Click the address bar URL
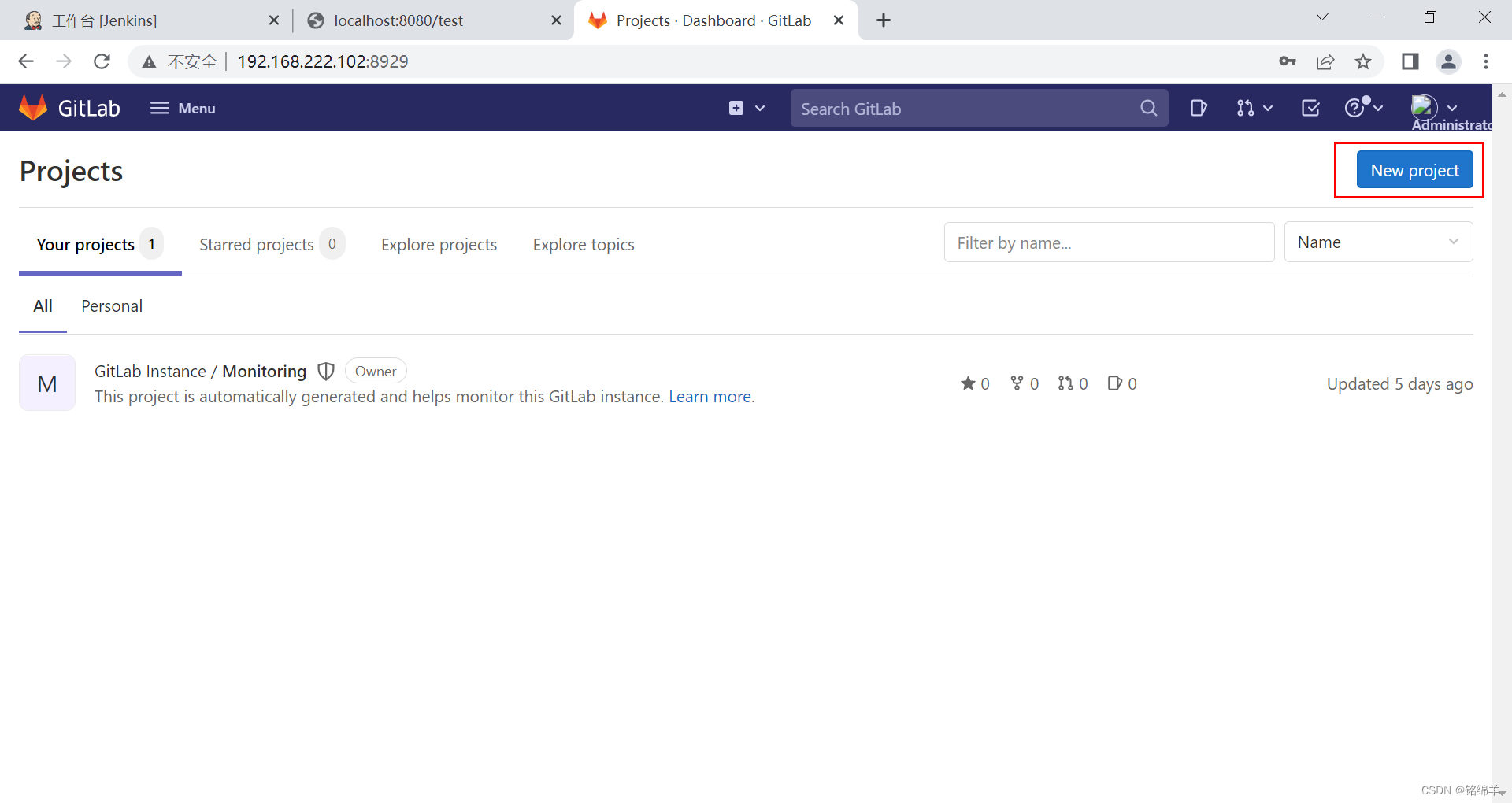This screenshot has width=1512, height=803. [323, 61]
